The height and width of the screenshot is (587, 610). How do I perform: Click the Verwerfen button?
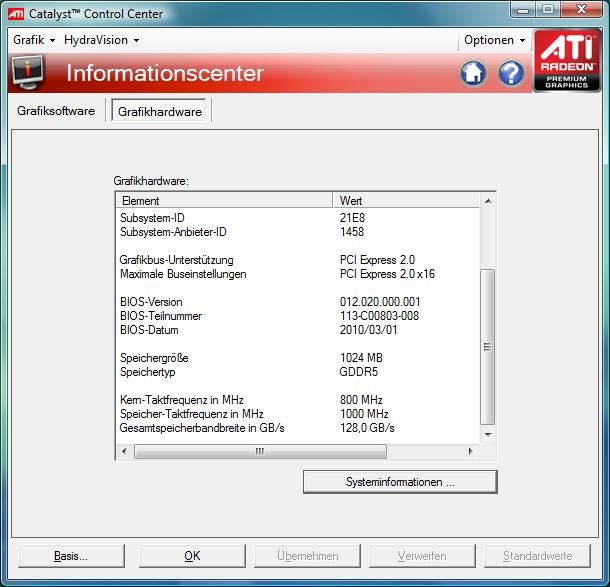point(422,556)
